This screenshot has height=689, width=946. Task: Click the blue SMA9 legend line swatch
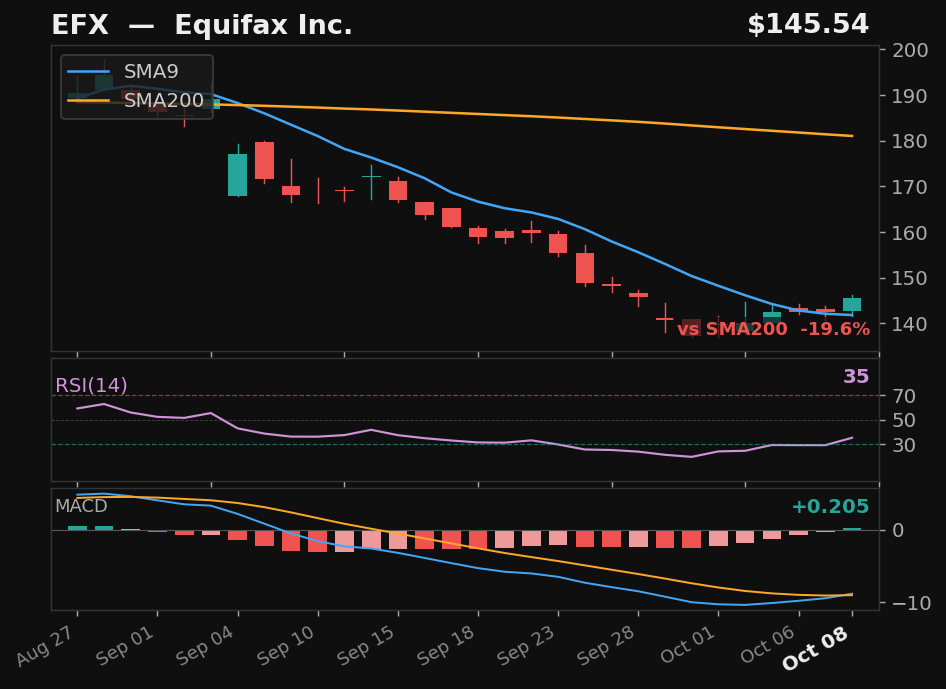coord(89,72)
